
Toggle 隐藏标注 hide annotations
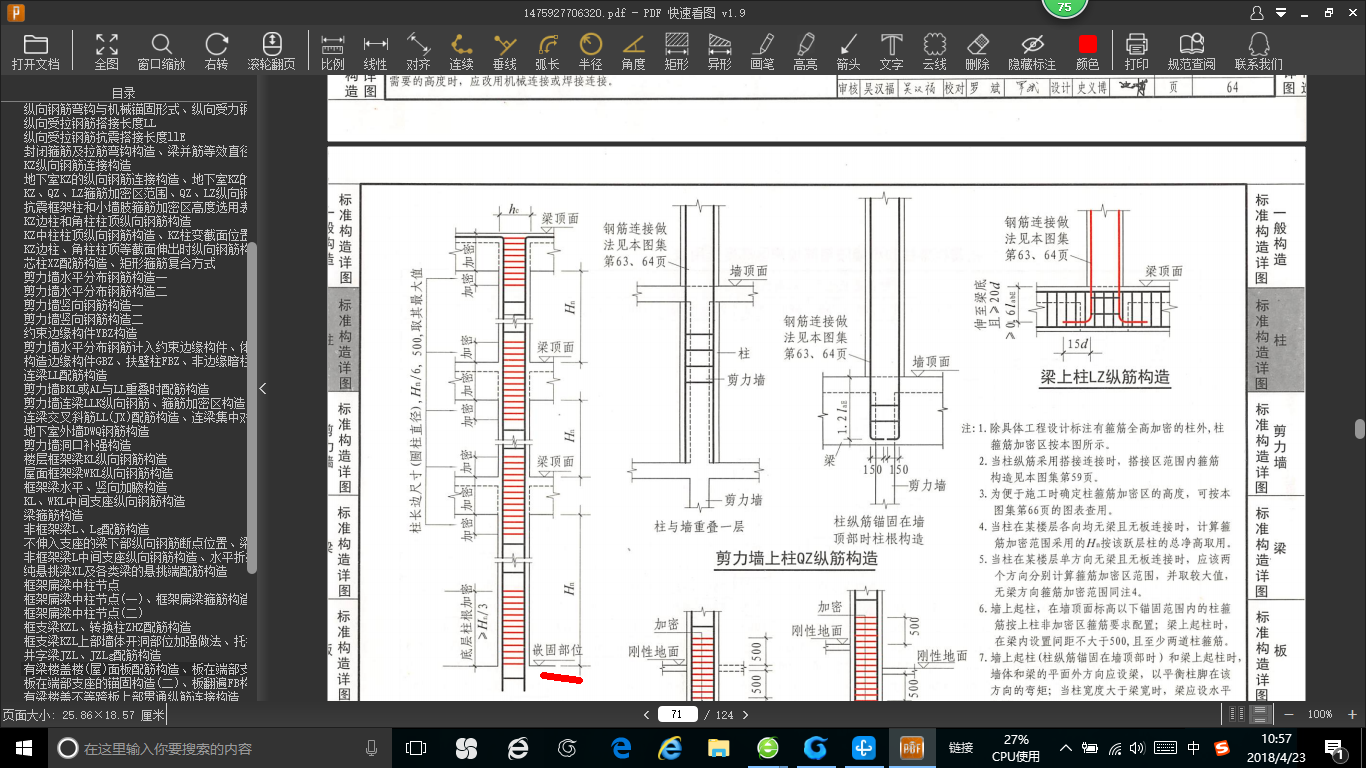(x=1032, y=51)
